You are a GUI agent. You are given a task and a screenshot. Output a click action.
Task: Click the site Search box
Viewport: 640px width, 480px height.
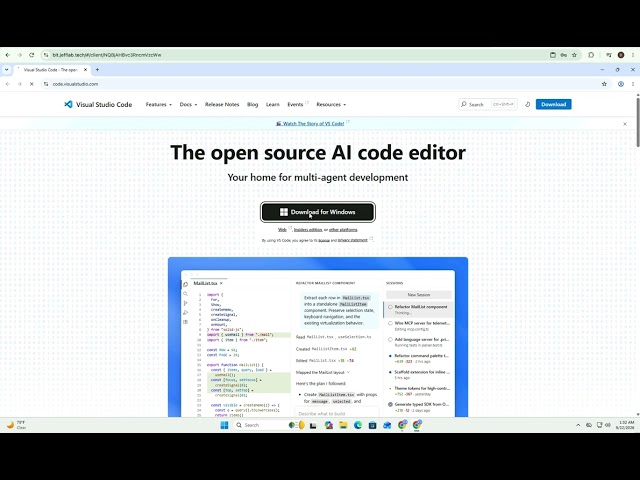click(488, 104)
